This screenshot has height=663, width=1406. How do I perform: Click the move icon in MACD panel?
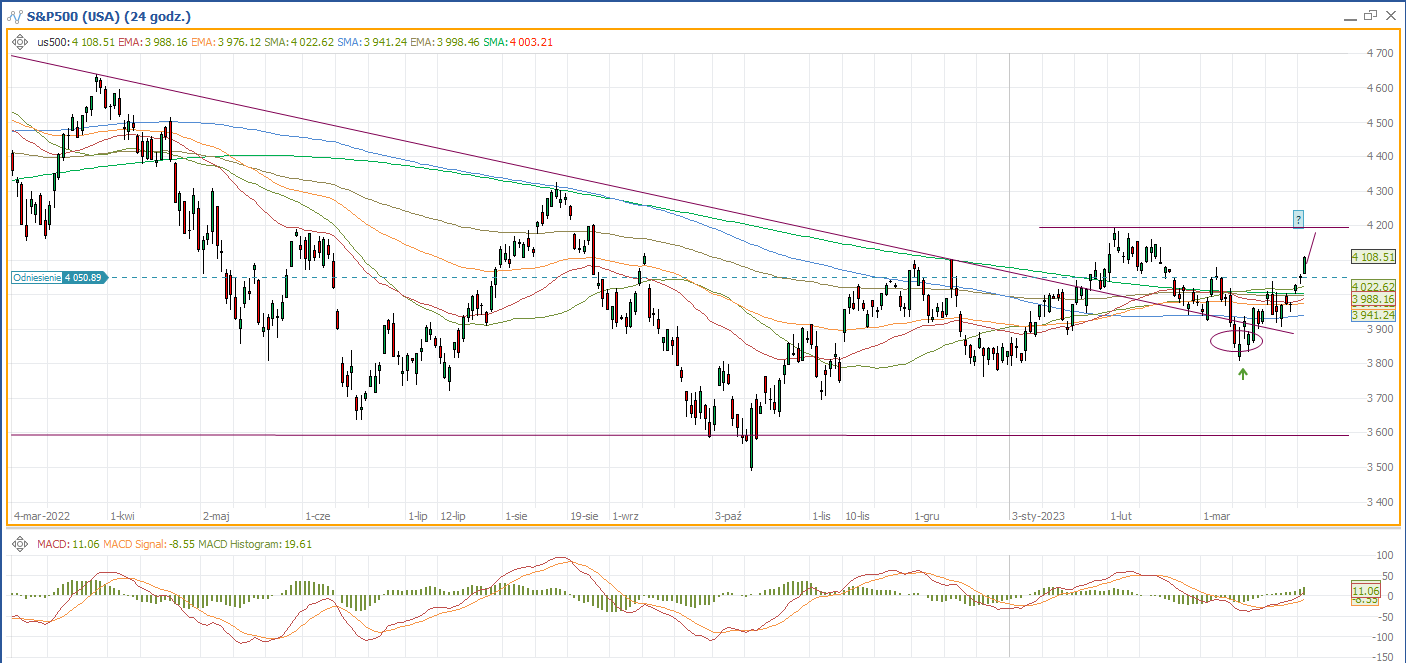coord(20,543)
